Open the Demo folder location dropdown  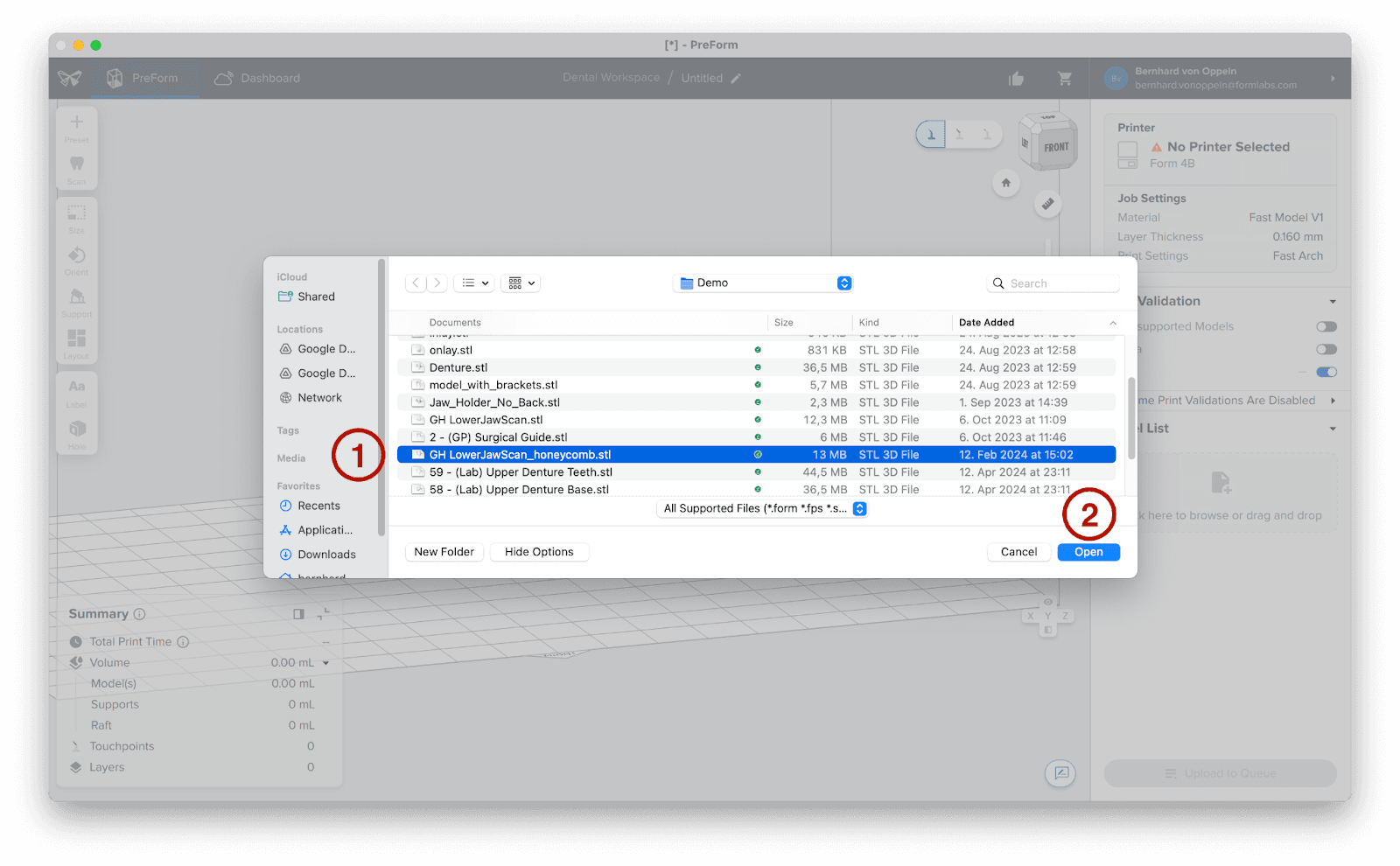click(762, 283)
